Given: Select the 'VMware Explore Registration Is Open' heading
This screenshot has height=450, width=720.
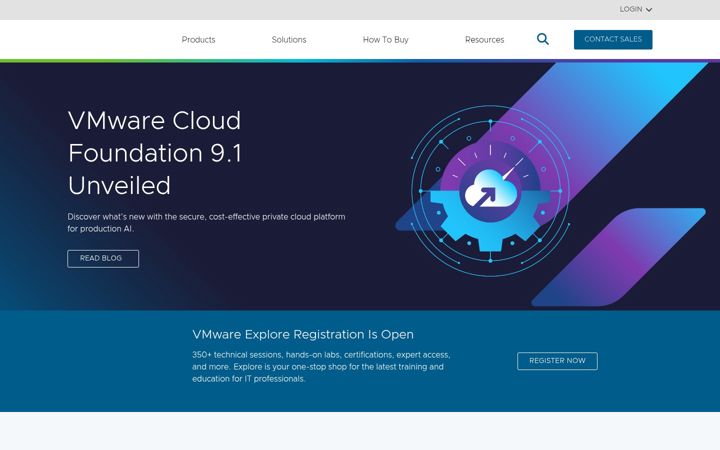Looking at the screenshot, I should 303,334.
